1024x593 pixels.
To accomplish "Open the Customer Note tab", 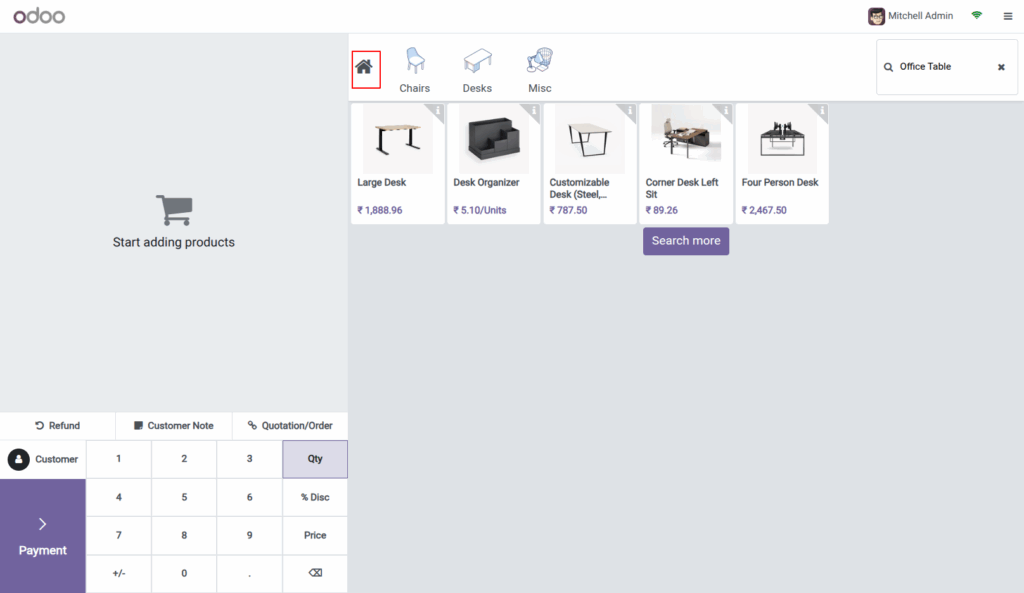I will point(172,425).
